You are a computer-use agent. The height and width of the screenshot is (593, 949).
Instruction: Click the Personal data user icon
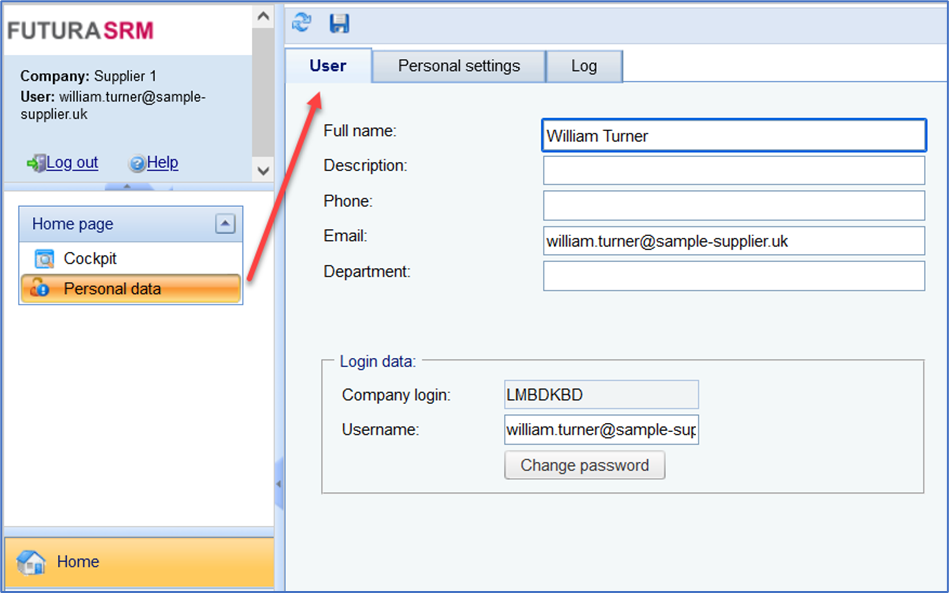[40, 289]
